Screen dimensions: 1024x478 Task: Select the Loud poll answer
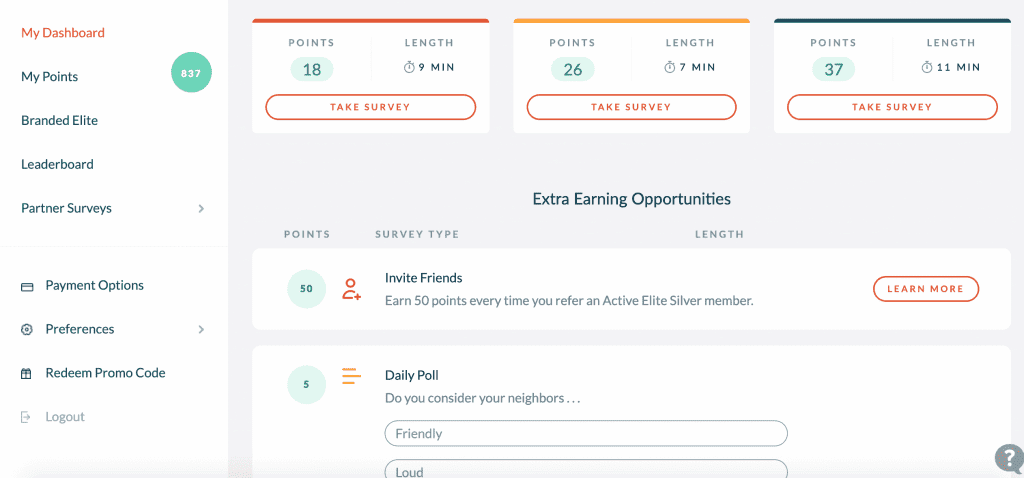click(586, 470)
